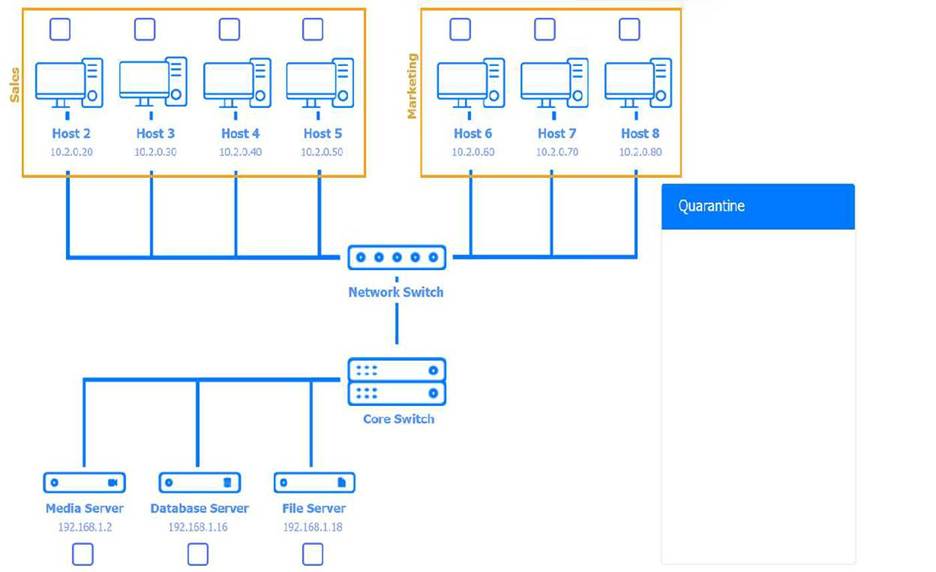Click the Host 8 computer icon
Viewport: 936px width, 572px height.
tap(637, 84)
